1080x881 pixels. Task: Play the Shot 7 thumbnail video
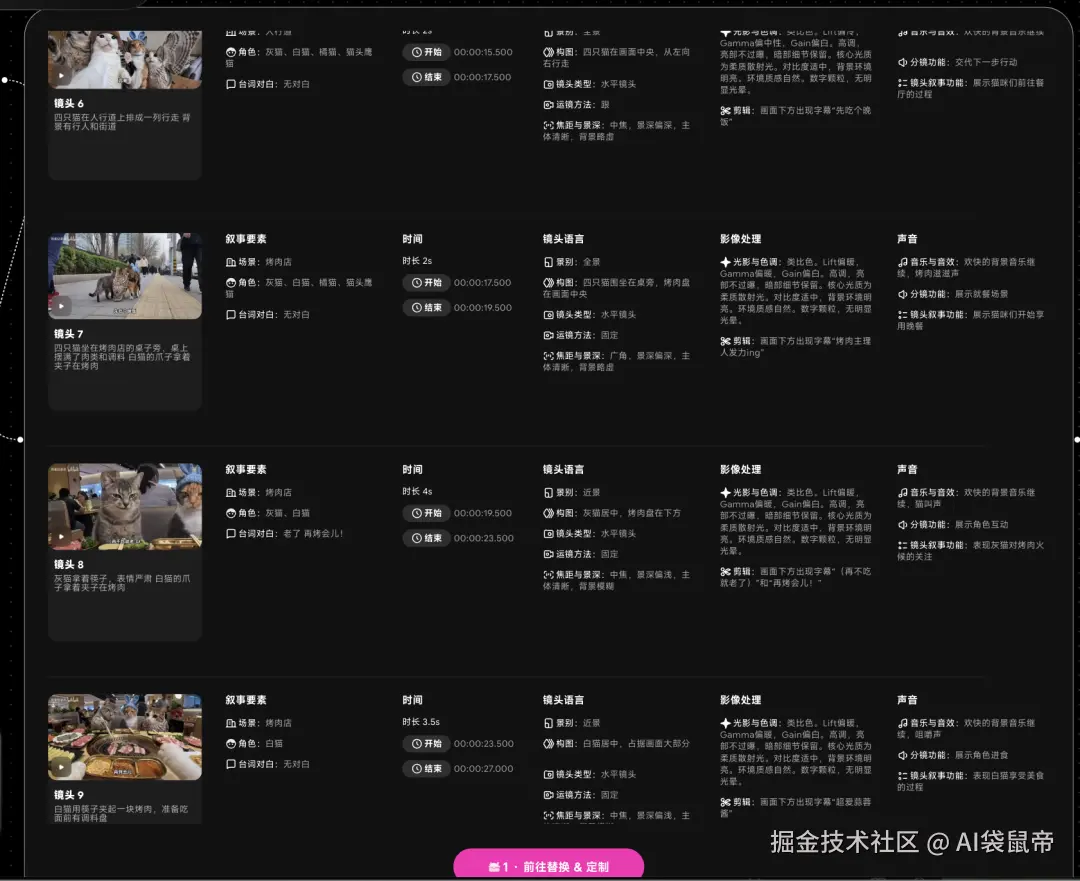click(61, 306)
